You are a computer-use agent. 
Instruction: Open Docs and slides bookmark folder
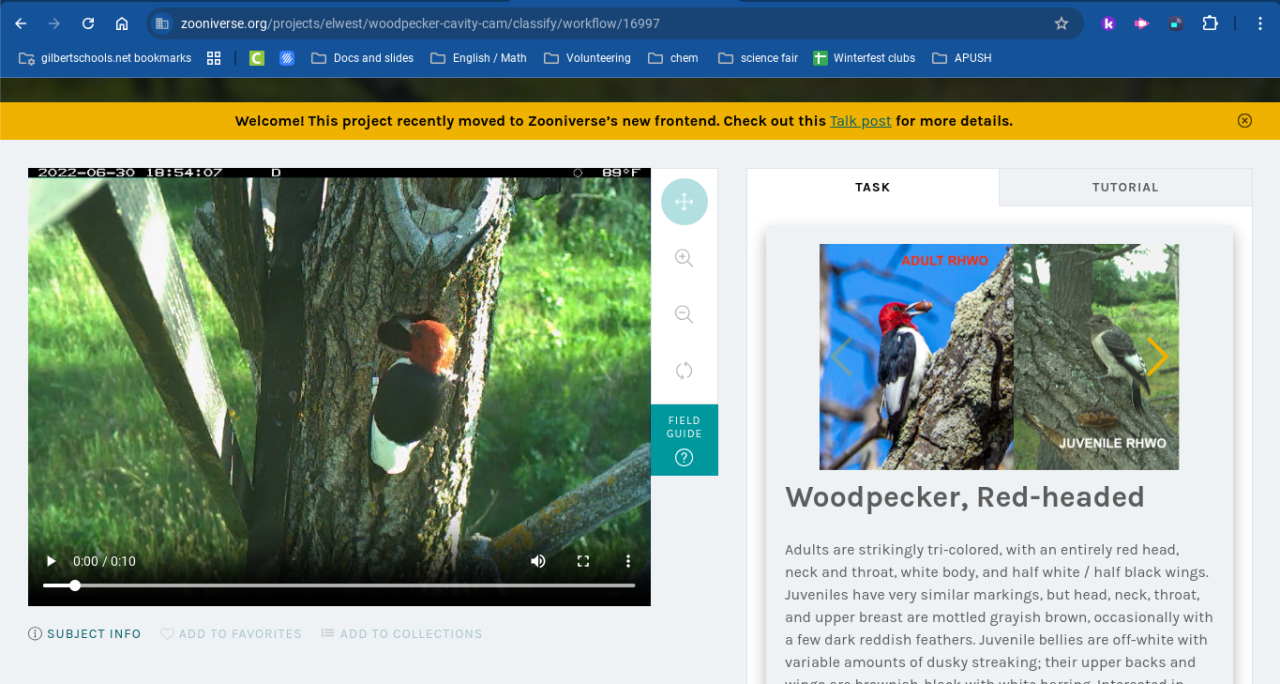[x=363, y=58]
